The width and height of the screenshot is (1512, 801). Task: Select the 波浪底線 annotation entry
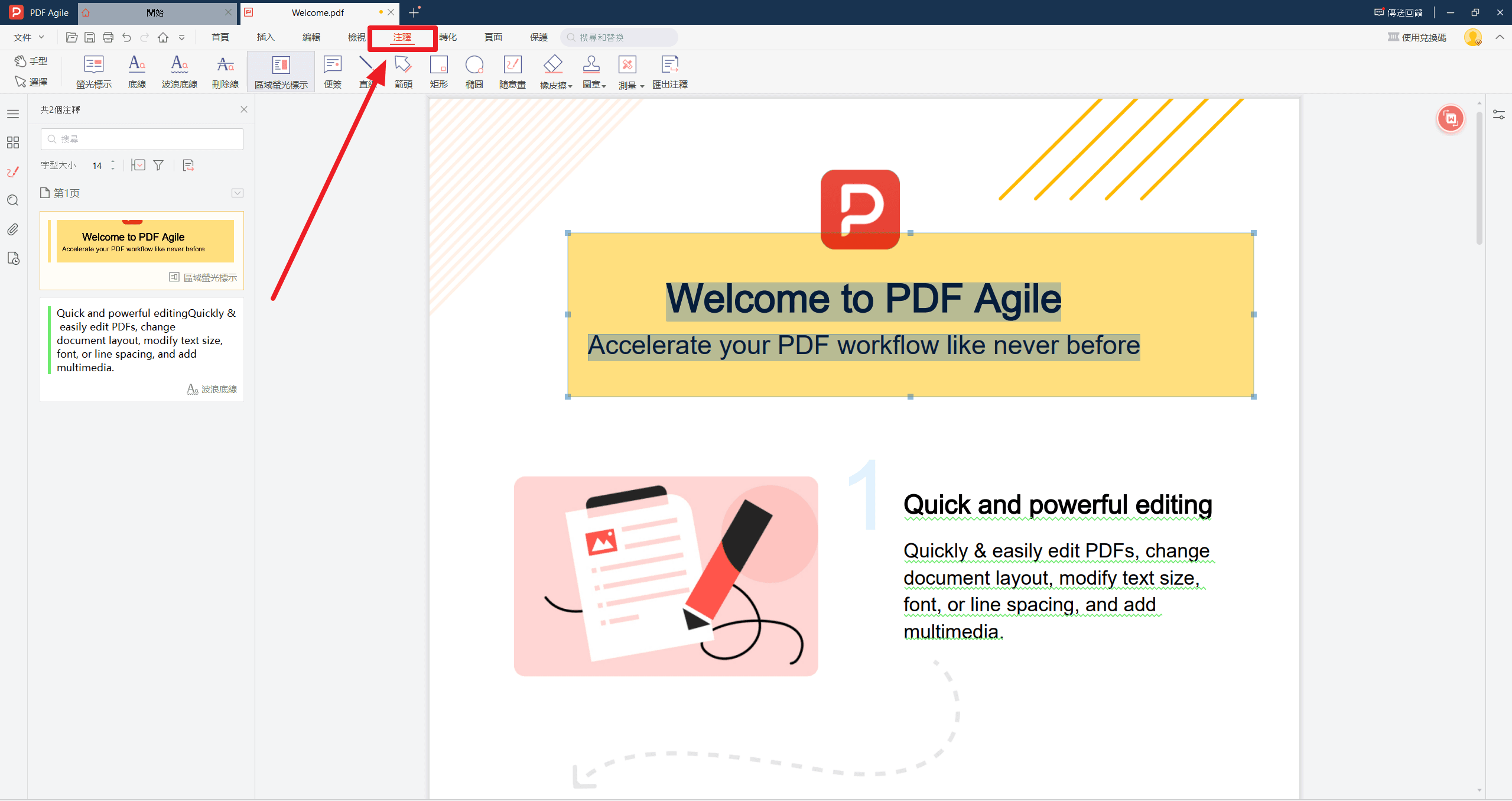point(142,350)
